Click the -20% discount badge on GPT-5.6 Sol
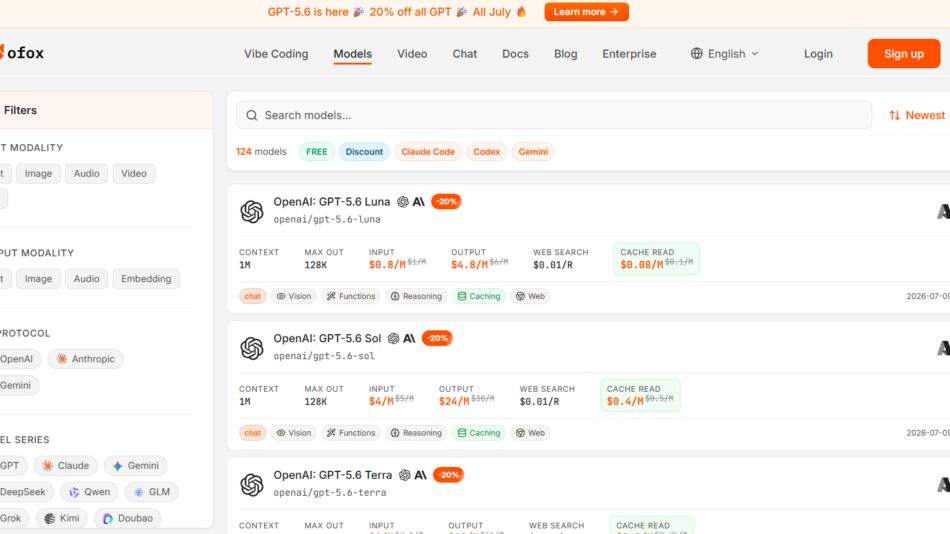Image resolution: width=950 pixels, height=534 pixels. point(437,338)
